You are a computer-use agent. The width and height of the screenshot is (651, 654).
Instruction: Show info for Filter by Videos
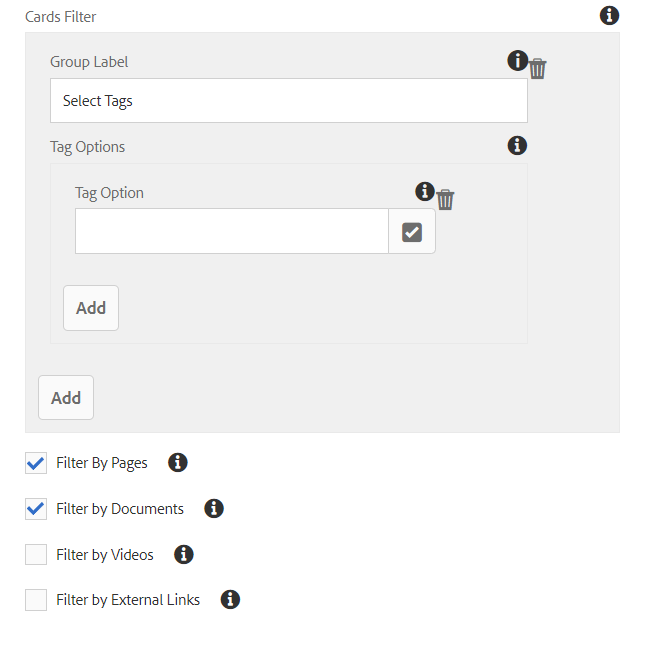[184, 554]
